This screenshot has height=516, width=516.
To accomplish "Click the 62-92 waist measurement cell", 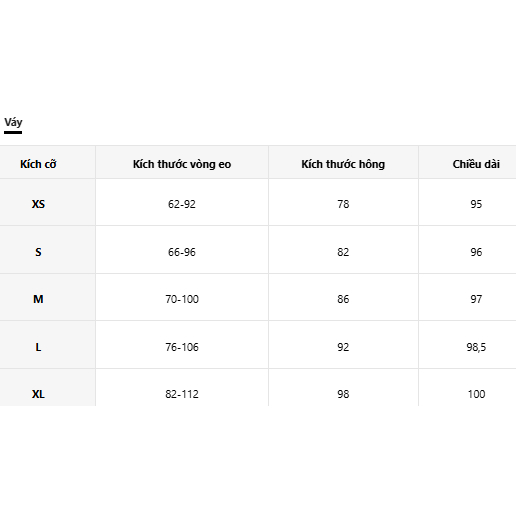I will (x=182, y=204).
